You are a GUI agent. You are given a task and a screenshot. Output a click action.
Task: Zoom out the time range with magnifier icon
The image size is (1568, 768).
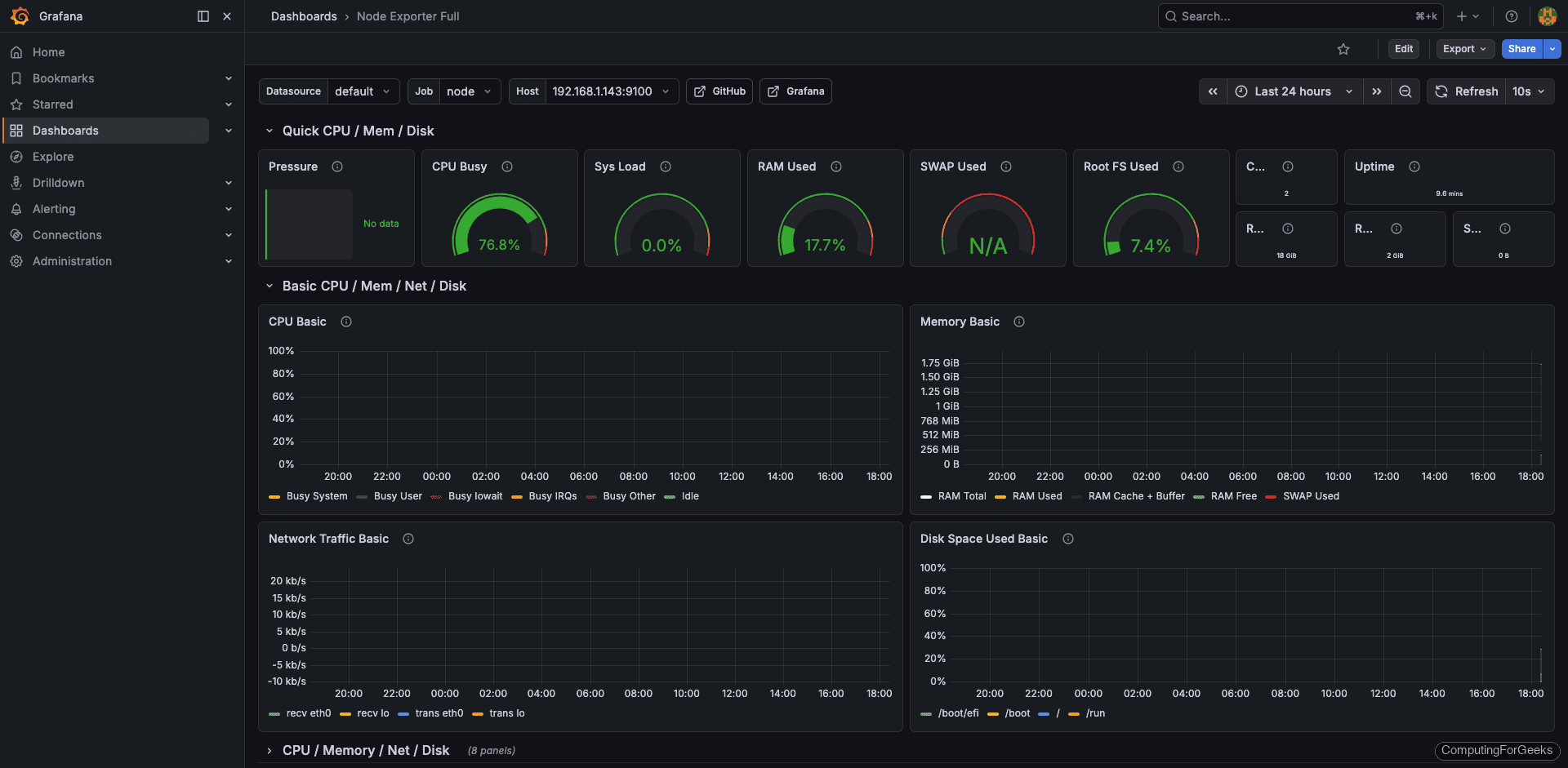click(x=1405, y=91)
